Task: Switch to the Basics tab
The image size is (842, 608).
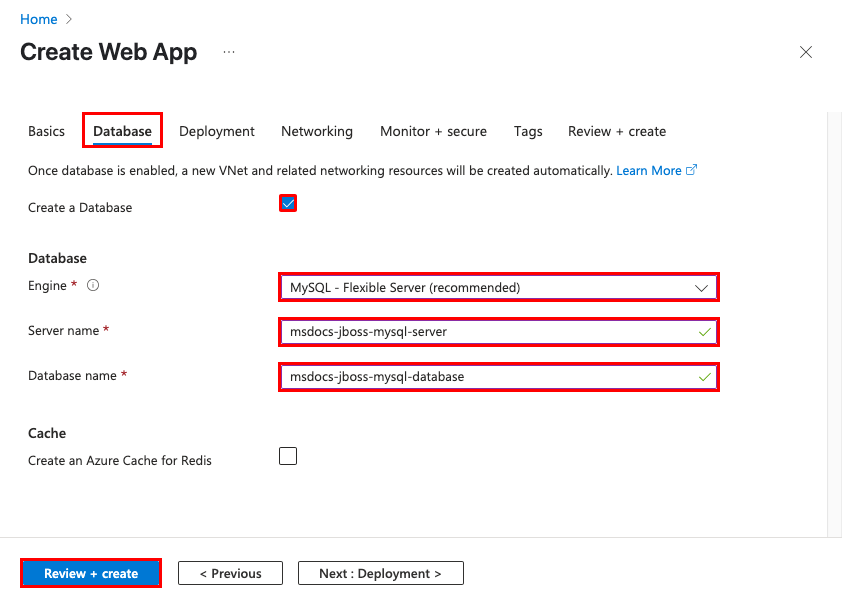Action: click(x=46, y=131)
